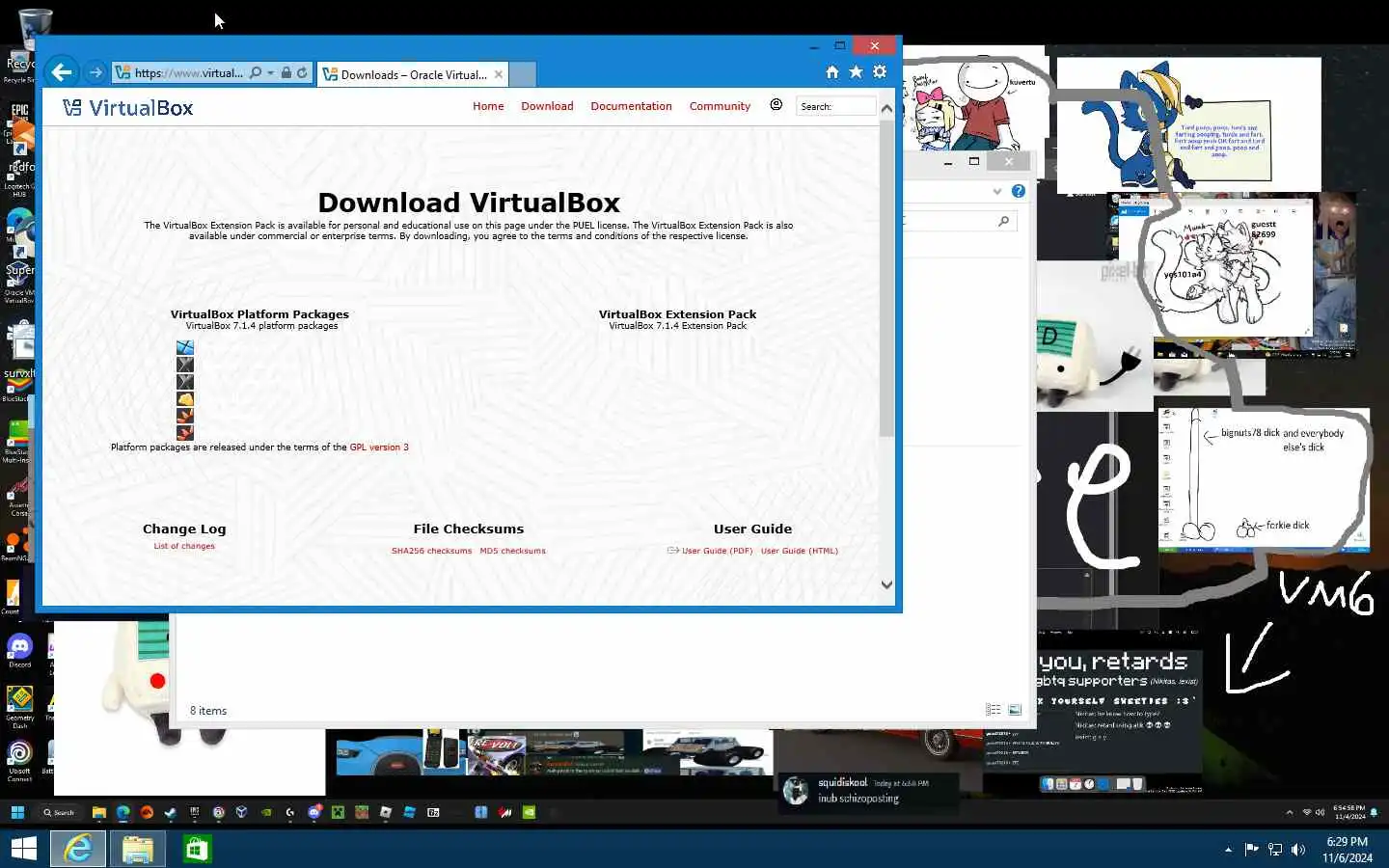Open the Community menu item
The width and height of the screenshot is (1389, 868).
point(720,106)
